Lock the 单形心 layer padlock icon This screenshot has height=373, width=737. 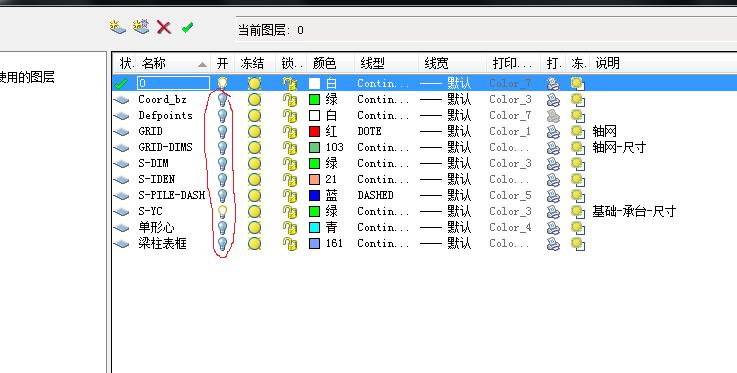(290, 228)
